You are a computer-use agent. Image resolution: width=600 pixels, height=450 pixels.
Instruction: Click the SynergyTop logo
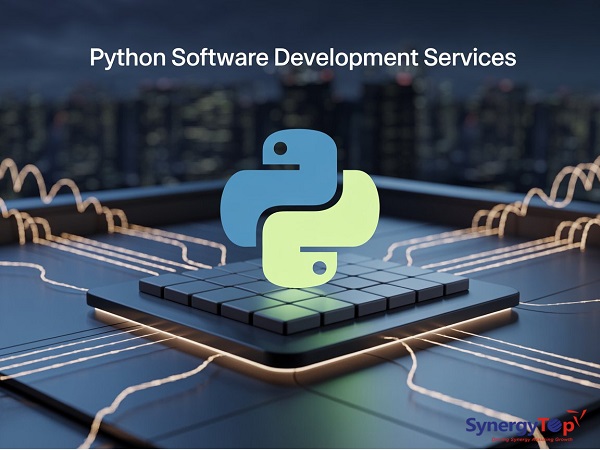(x=526, y=426)
